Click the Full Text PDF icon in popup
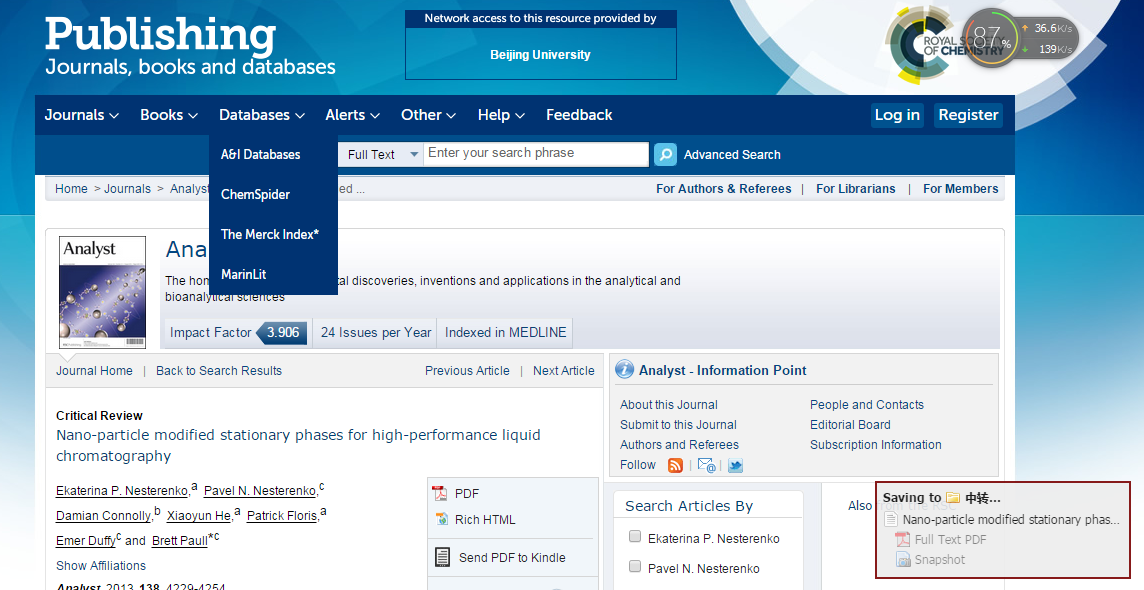1144x590 pixels. coord(903,540)
